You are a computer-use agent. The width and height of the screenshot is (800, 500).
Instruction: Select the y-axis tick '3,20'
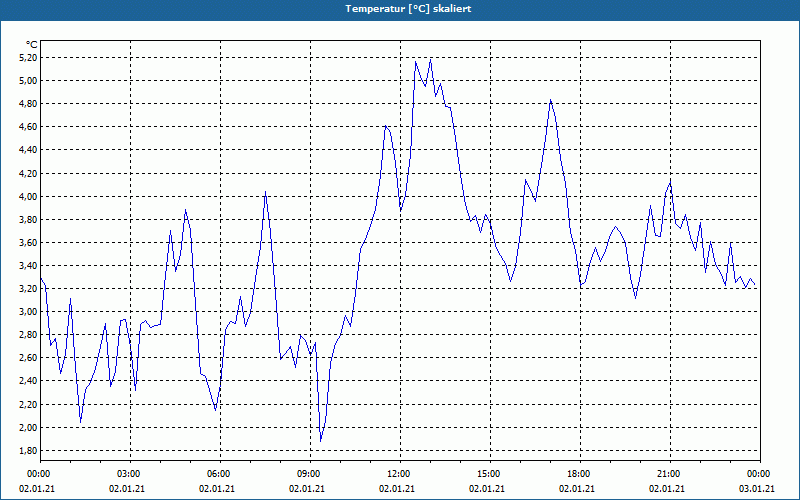point(29,289)
